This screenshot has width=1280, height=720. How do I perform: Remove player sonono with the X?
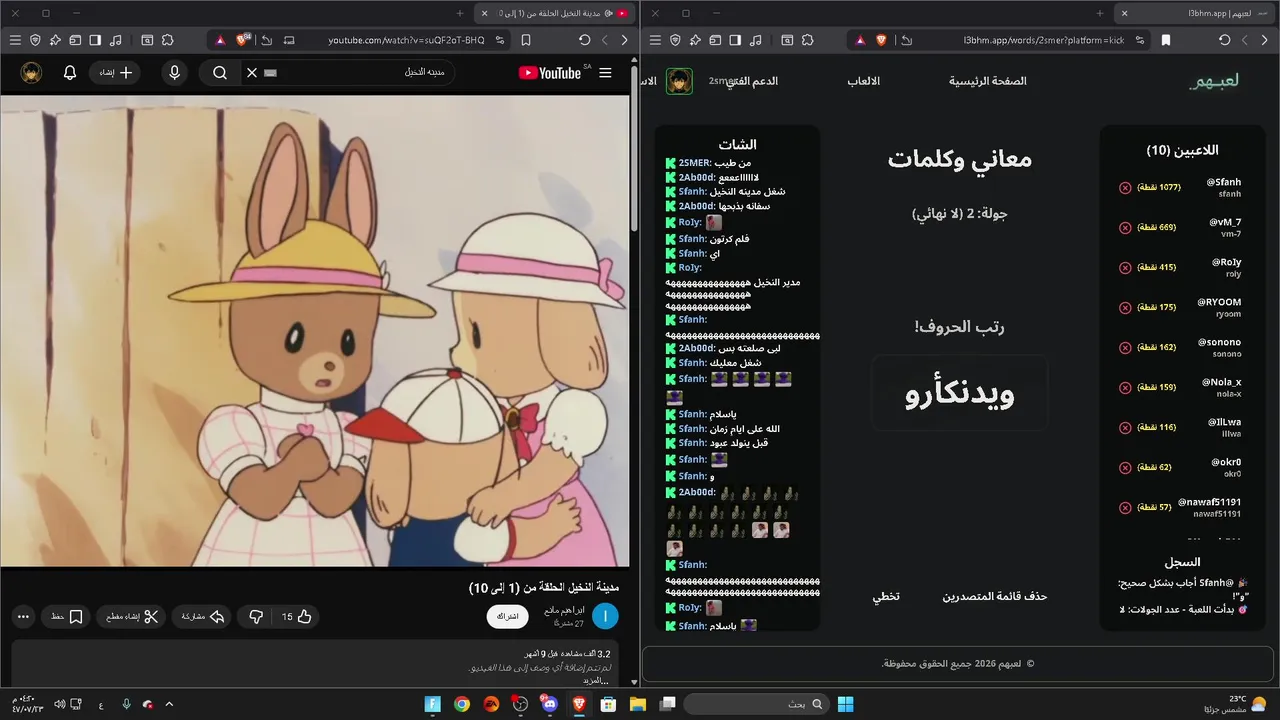(x=1125, y=347)
